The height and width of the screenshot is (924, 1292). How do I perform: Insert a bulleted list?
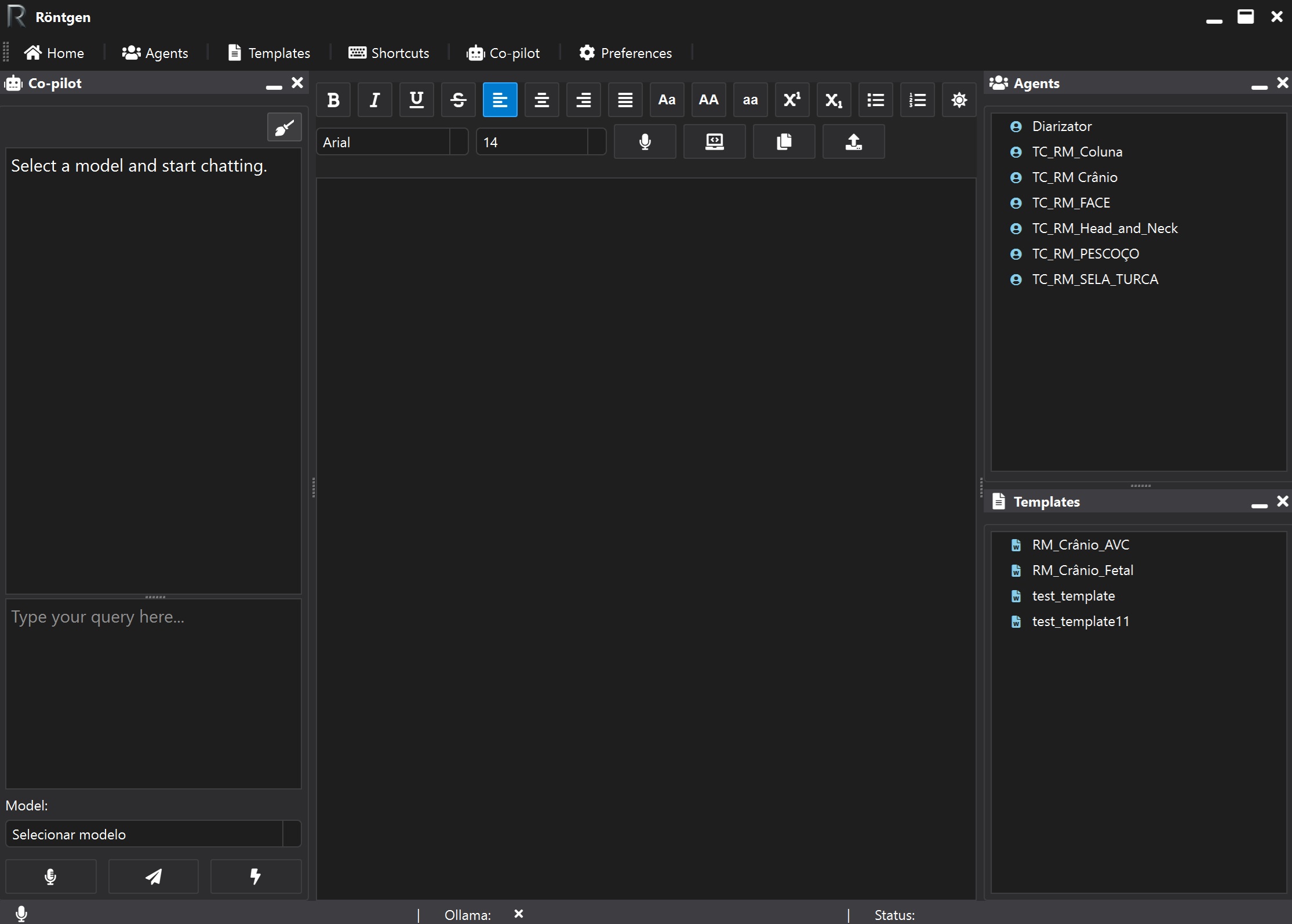(876, 100)
